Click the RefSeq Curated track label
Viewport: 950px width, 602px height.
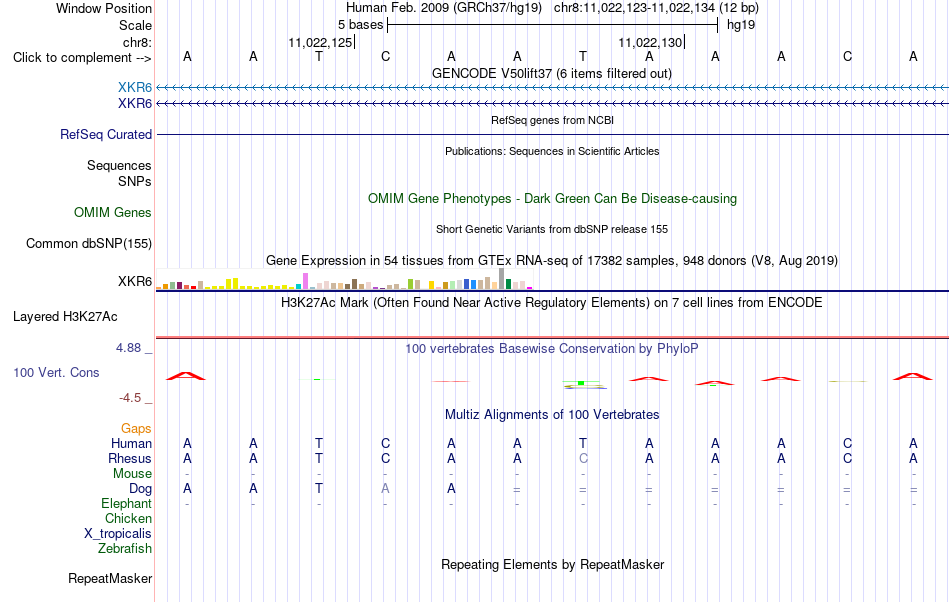coord(106,134)
